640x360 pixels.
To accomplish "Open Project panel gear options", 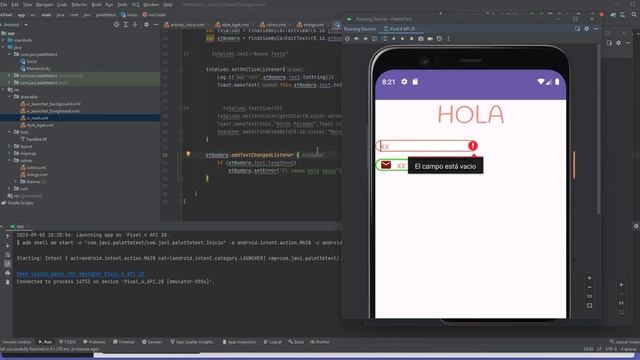I will tap(146, 24).
